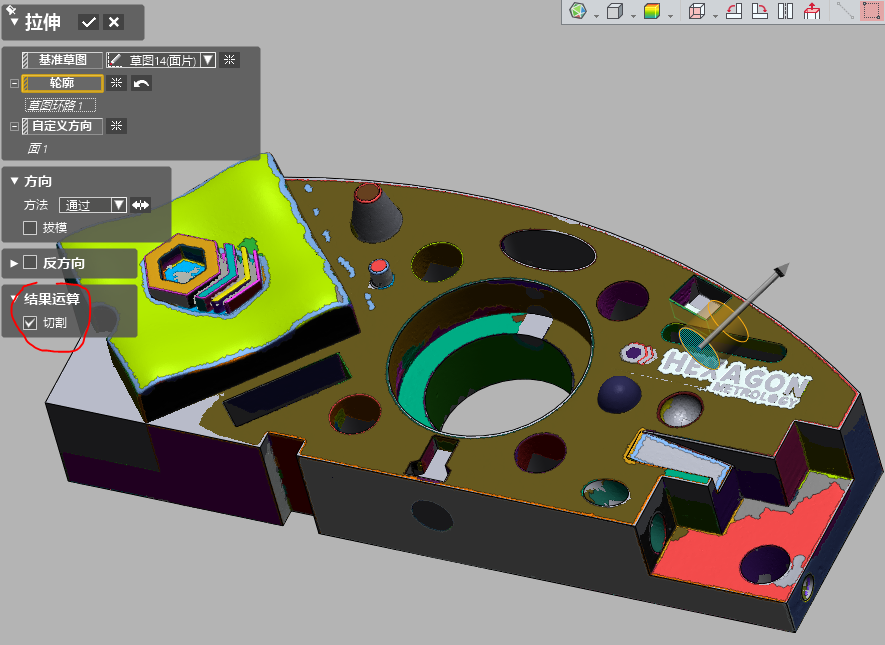Open the 方法 method dropdown
Viewport: 885px width, 645px height.
pyautogui.click(x=119, y=205)
